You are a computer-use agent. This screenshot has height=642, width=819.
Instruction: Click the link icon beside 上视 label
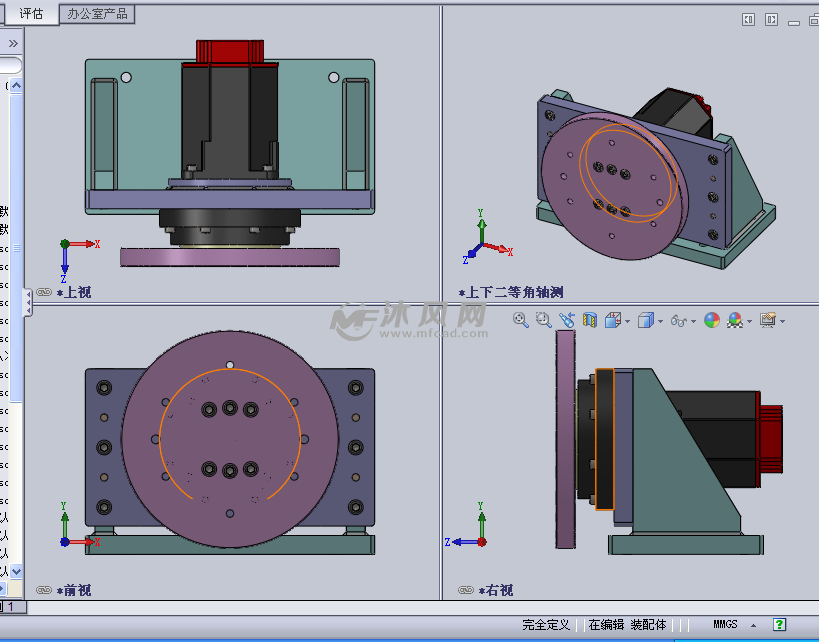point(44,292)
